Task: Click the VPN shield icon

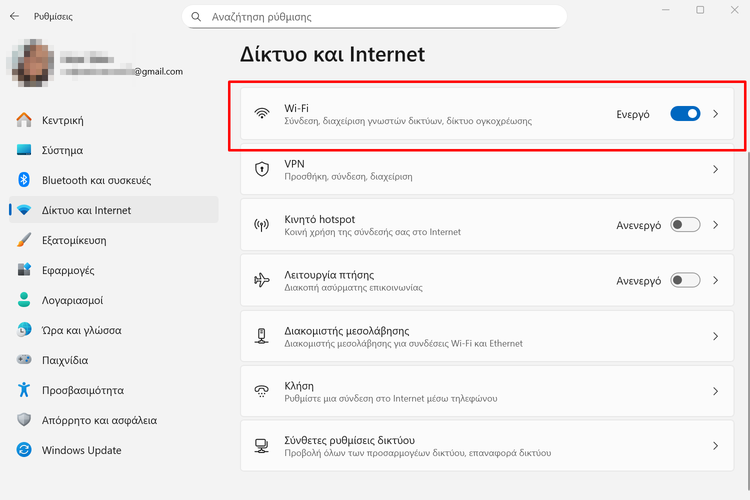Action: coord(262,169)
